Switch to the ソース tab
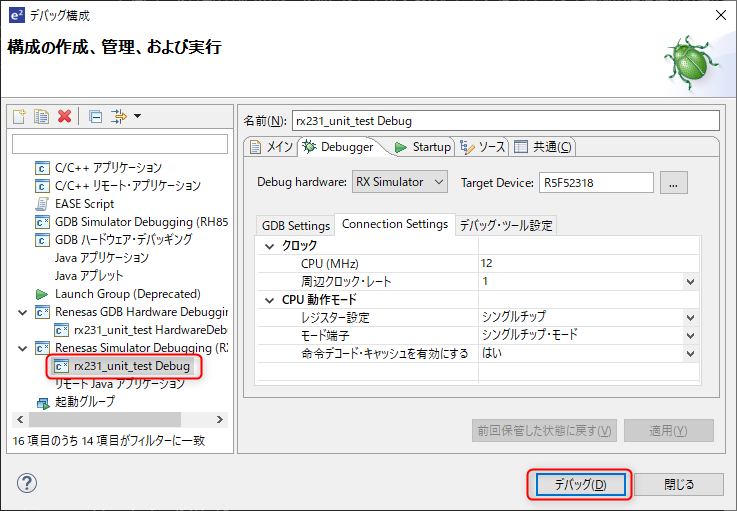This screenshot has width=737, height=511. [x=482, y=147]
